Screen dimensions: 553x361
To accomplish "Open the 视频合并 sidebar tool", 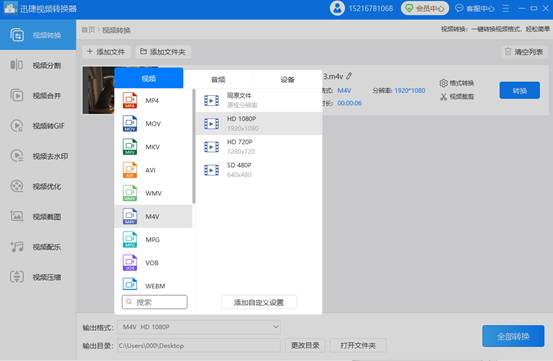I will 38,96.
